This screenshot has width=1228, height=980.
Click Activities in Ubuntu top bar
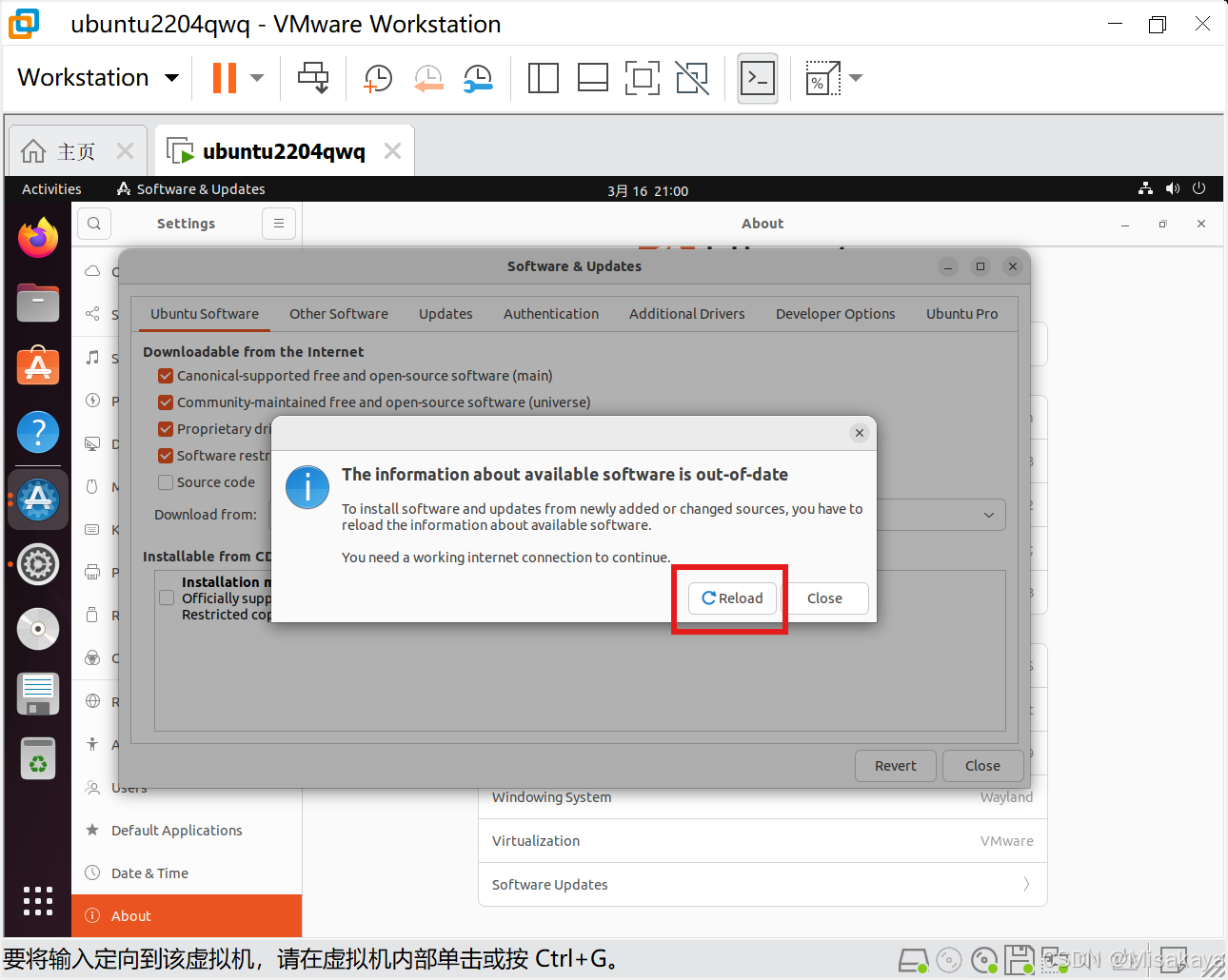(x=51, y=189)
